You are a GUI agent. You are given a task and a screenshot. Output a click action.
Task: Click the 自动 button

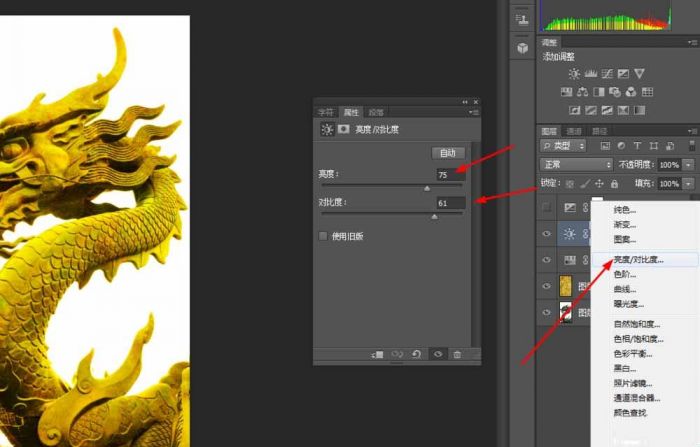coord(448,153)
